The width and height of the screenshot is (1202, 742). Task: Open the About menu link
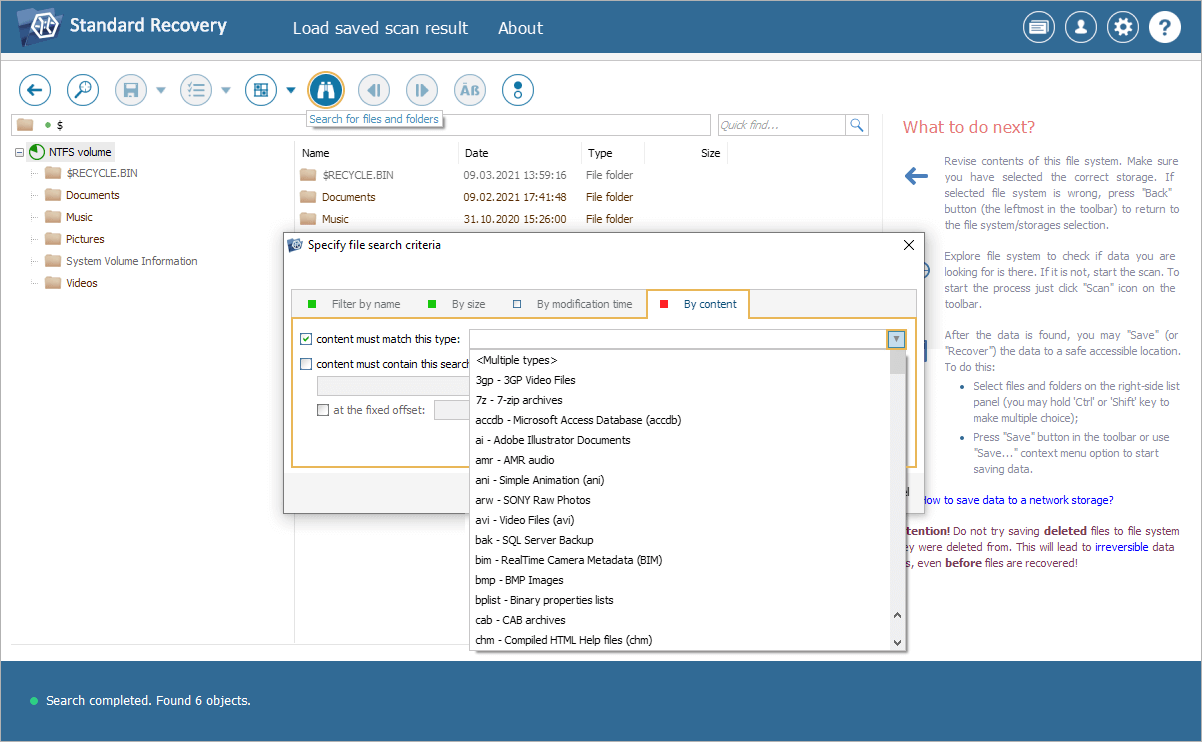coord(520,28)
